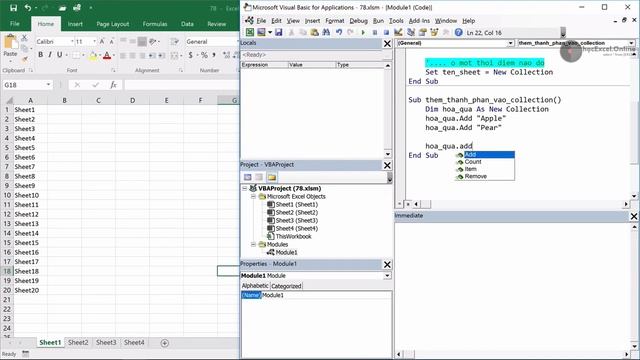Screen dimensions: 640x360
Task: Toggle Design Mode icon in VBA toolbar
Action: (x=398, y=32)
